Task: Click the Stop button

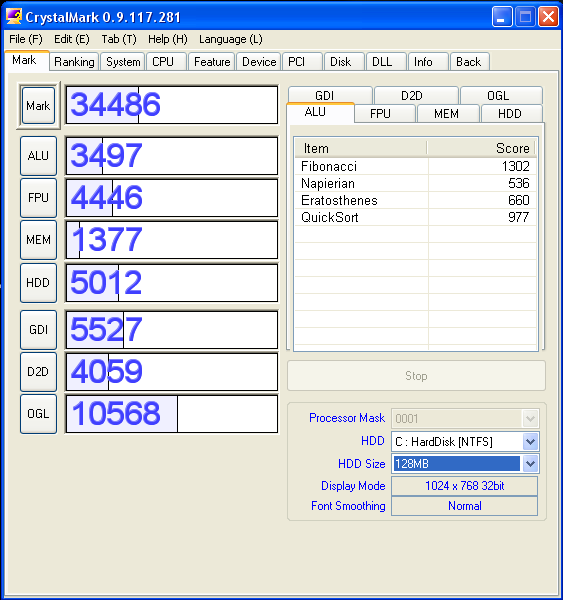Action: [416, 375]
